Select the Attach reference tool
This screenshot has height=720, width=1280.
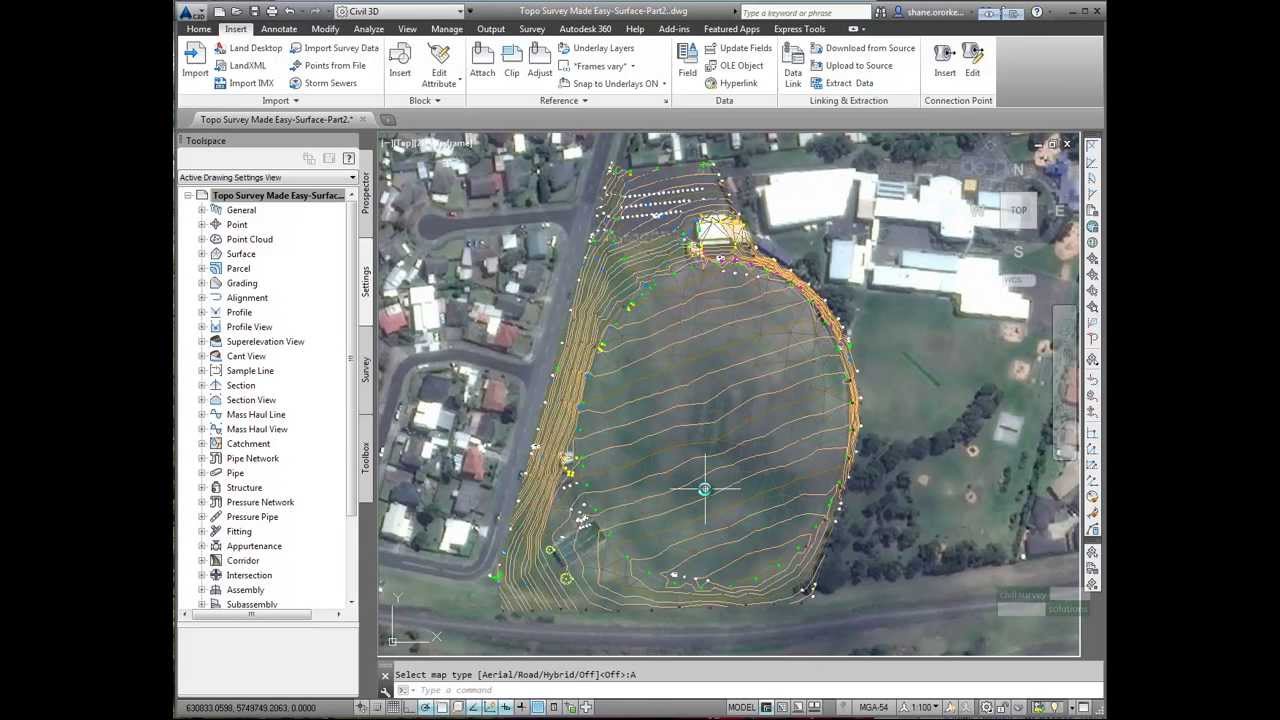pos(482,60)
